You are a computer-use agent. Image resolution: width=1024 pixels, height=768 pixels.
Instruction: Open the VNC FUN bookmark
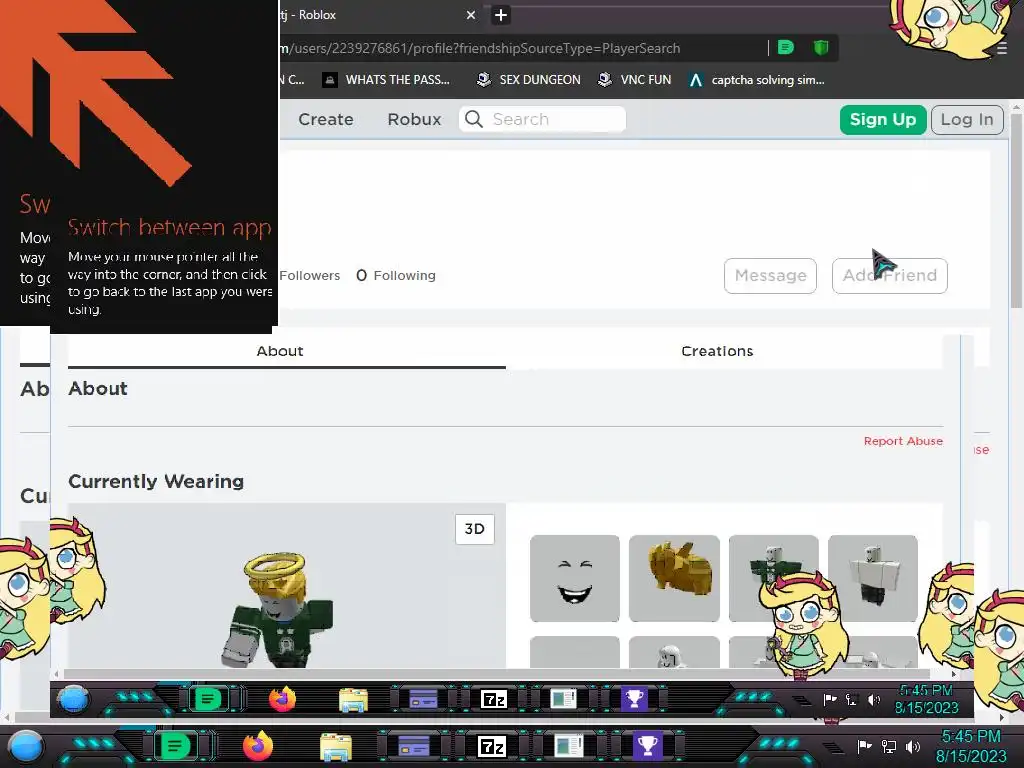(635, 80)
